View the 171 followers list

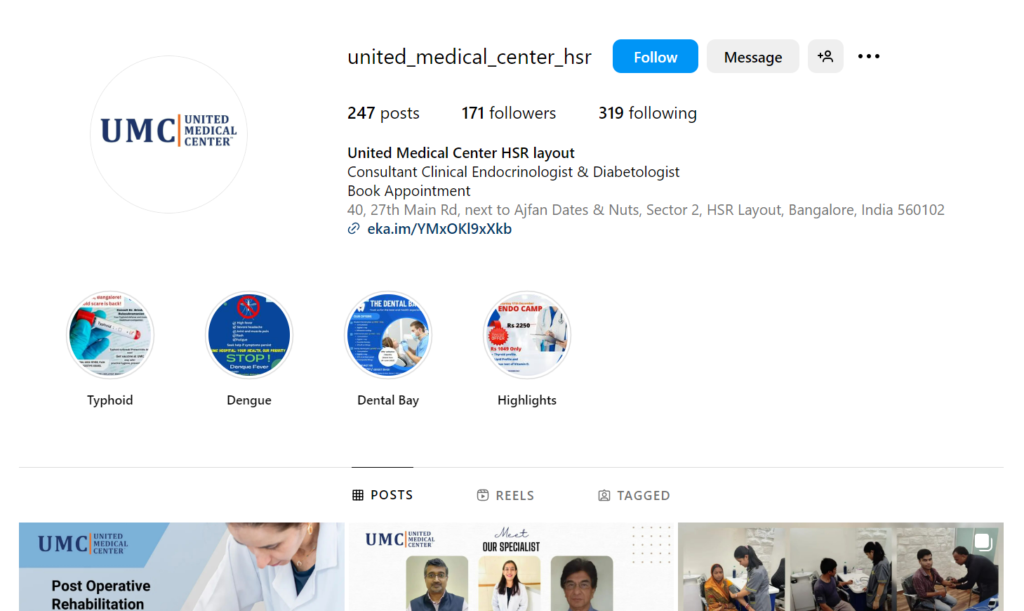click(508, 113)
